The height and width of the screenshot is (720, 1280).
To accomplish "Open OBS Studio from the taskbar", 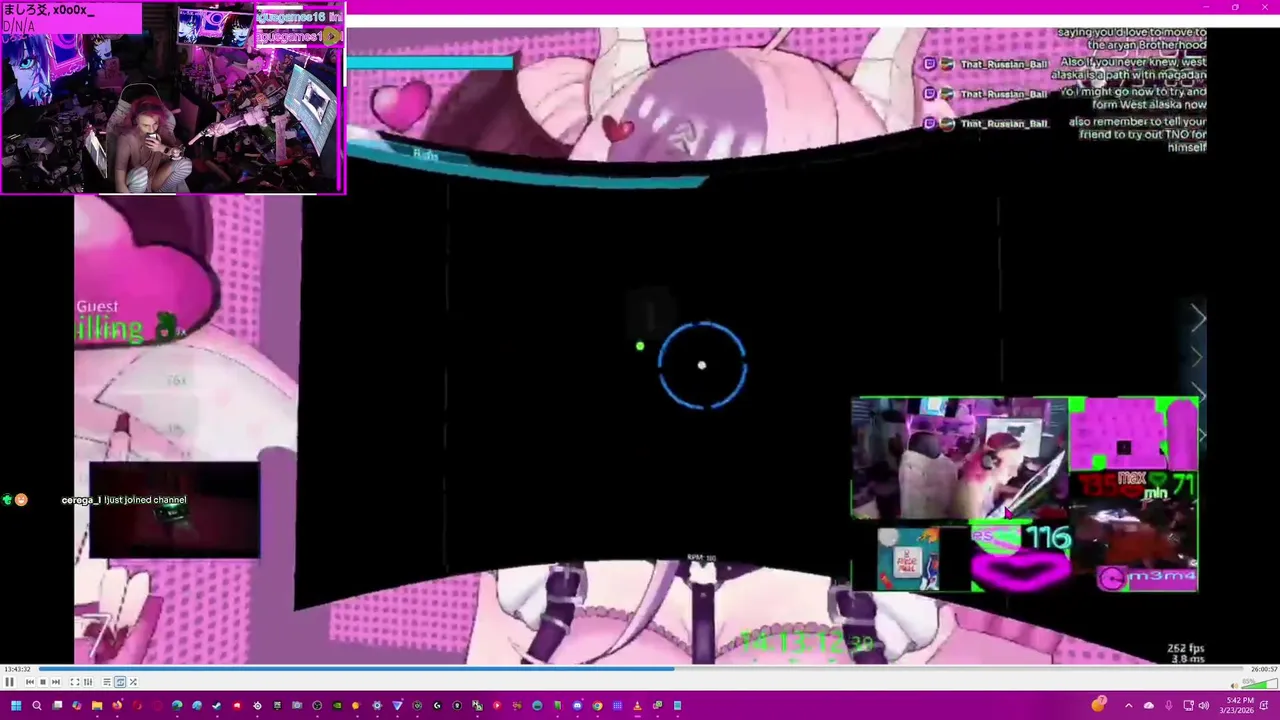I will [317, 706].
